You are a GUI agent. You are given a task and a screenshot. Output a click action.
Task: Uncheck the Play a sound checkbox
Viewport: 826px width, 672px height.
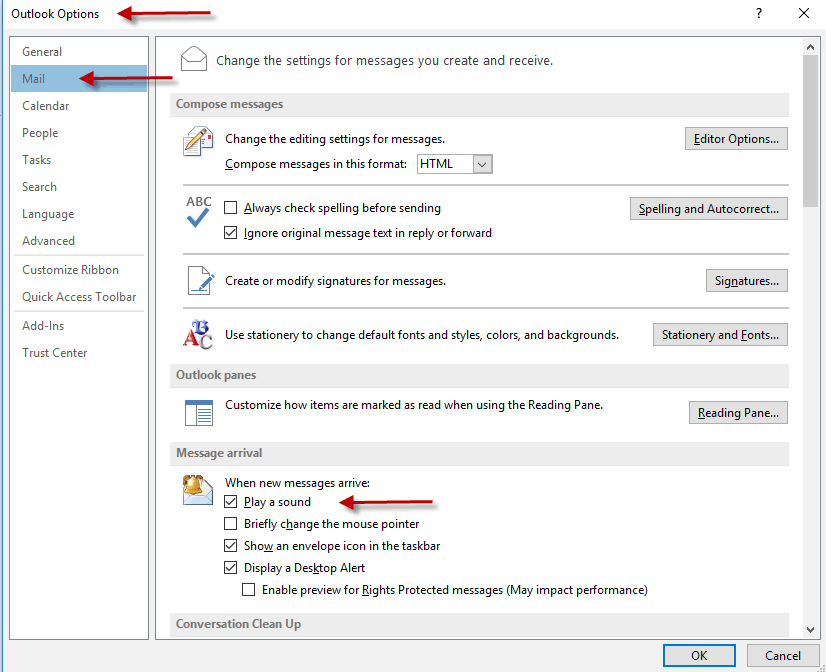pyautogui.click(x=230, y=501)
